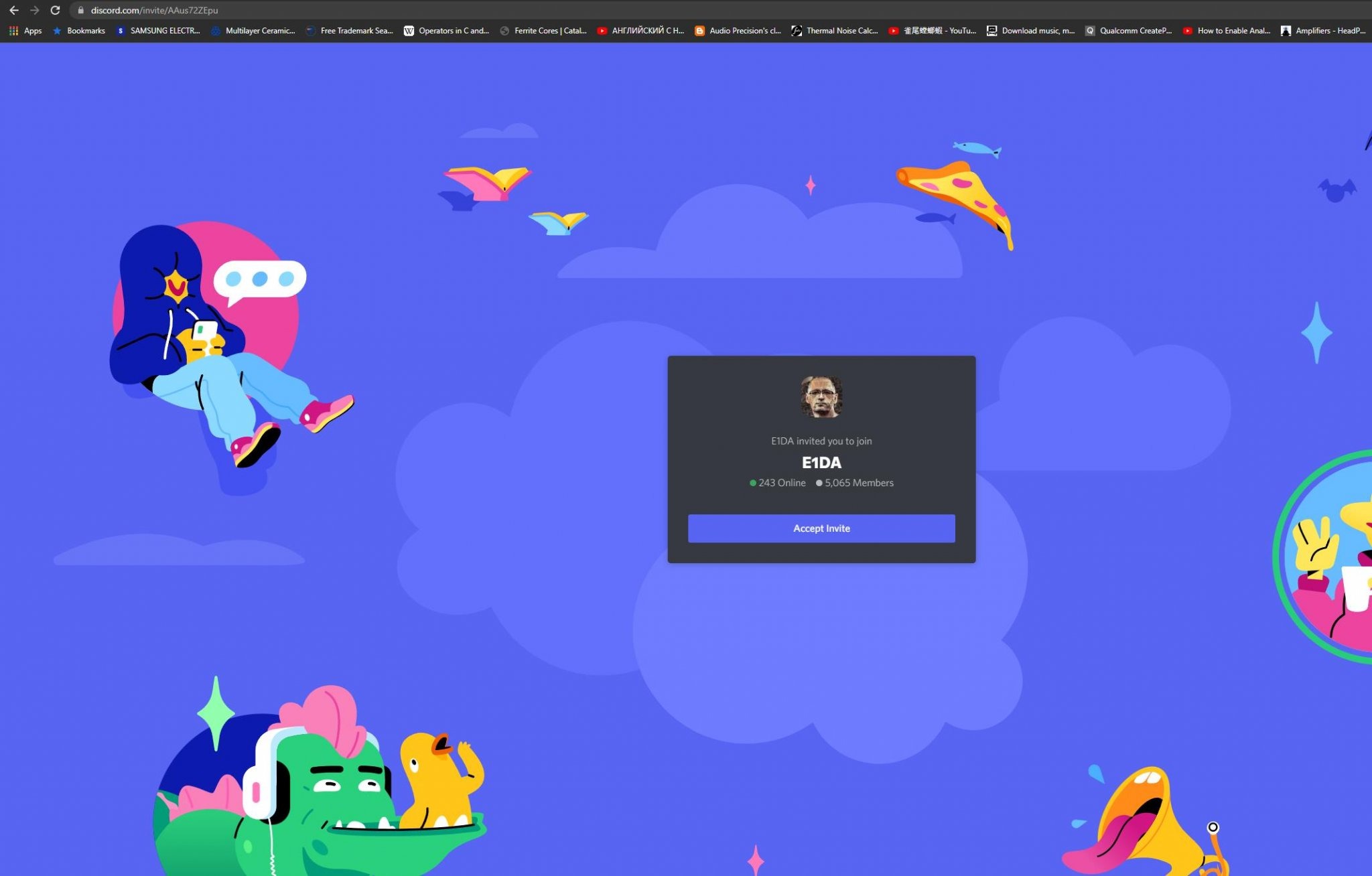Click the Accept Invite button

point(821,528)
